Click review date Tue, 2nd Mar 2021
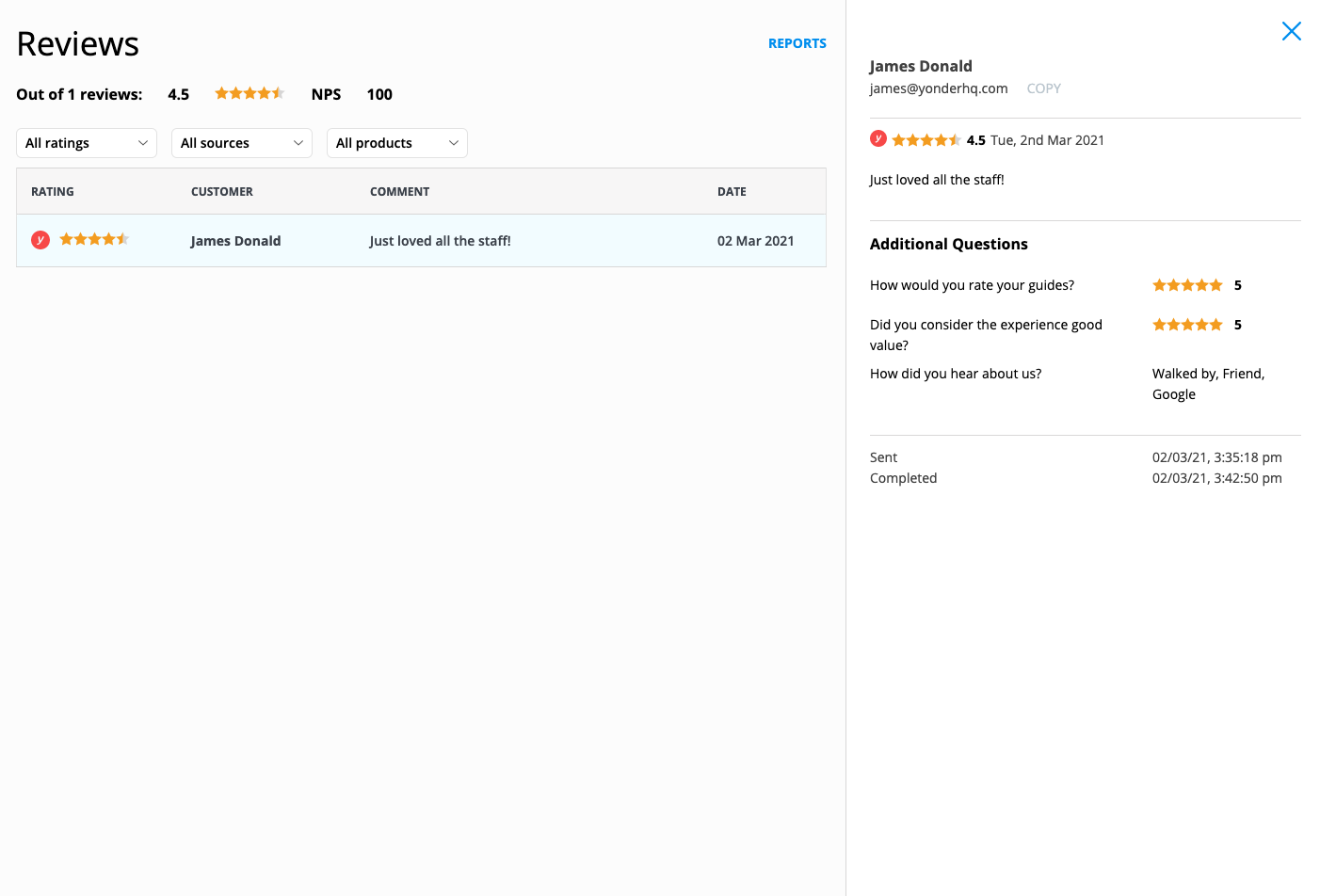Screen dimensions: 1320x896 point(1047,140)
